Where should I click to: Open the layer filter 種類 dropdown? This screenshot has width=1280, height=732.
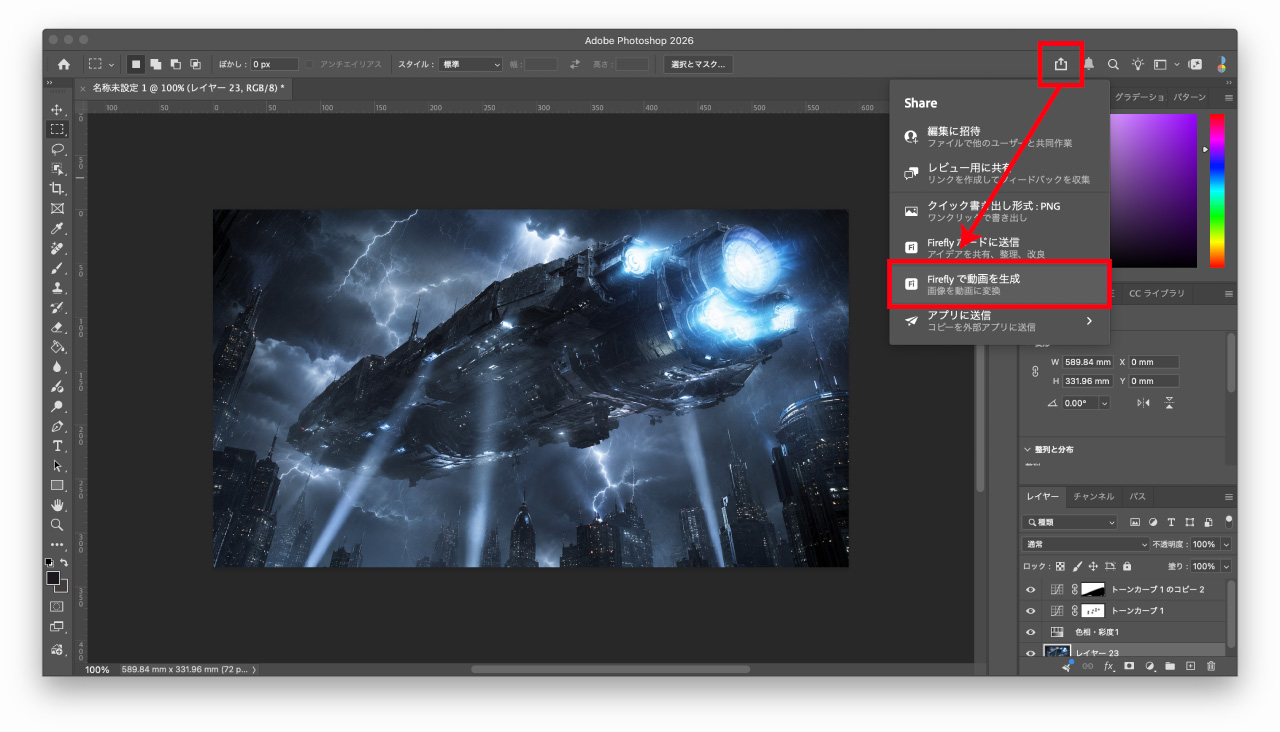pyautogui.click(x=1069, y=522)
